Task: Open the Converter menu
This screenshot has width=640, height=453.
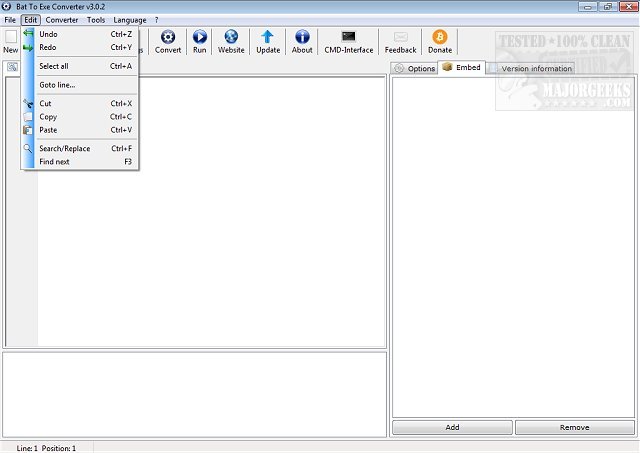Action: pos(62,20)
